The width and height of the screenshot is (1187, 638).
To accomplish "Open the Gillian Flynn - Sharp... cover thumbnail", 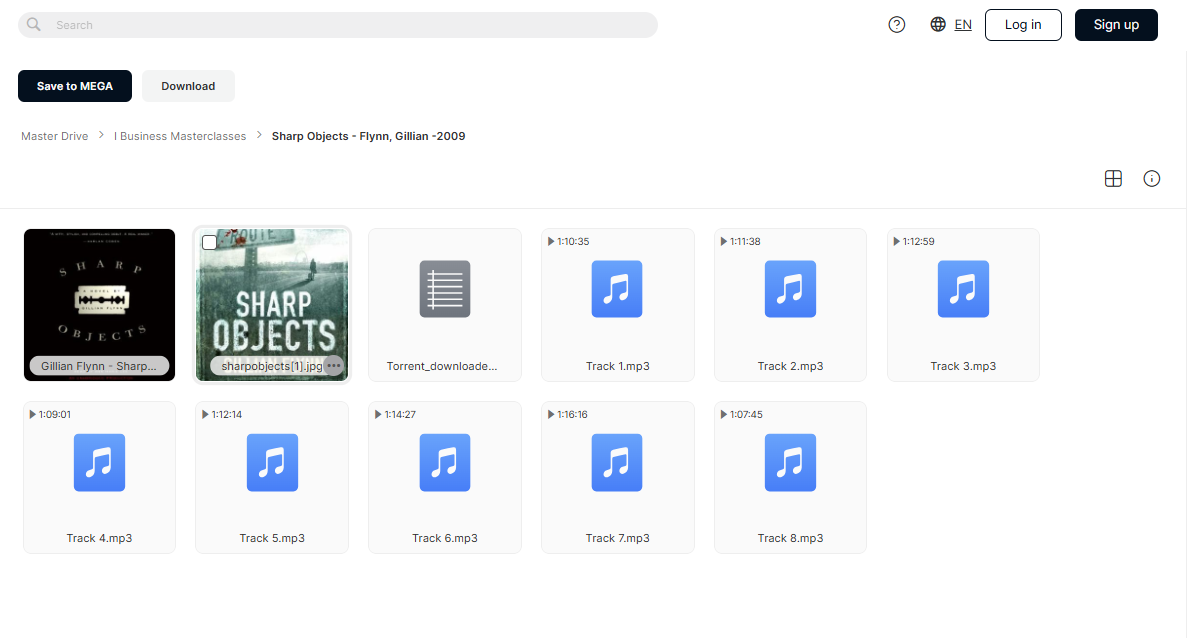I will tap(99, 304).
